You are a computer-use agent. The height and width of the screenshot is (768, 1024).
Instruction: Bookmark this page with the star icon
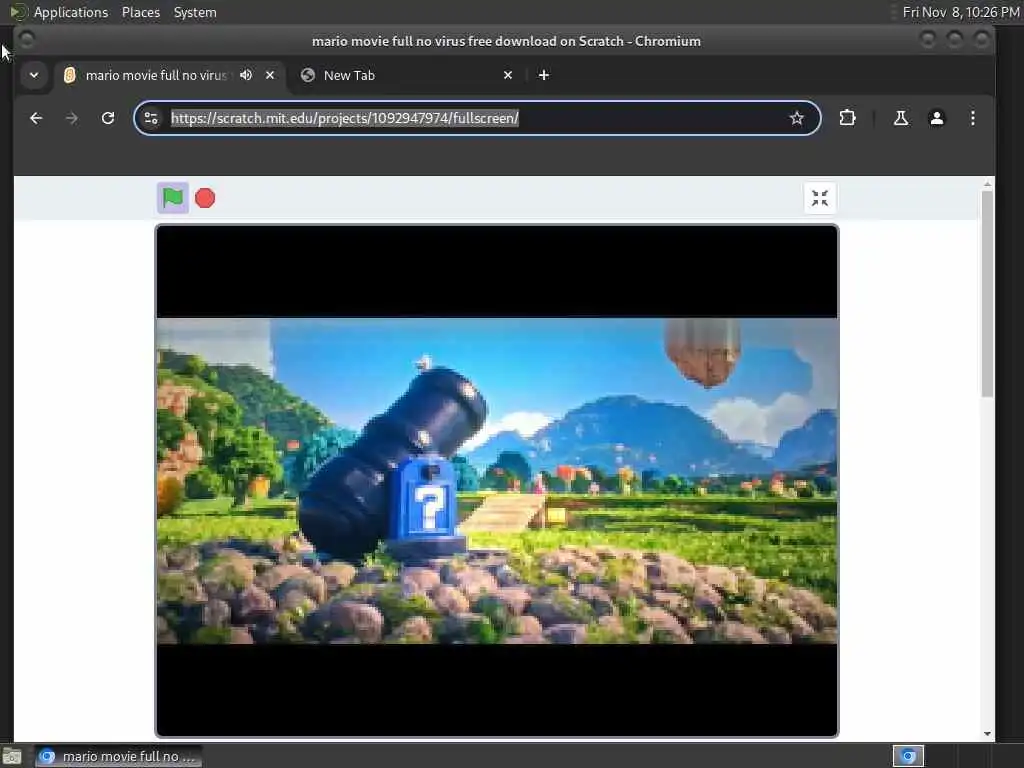pyautogui.click(x=796, y=118)
